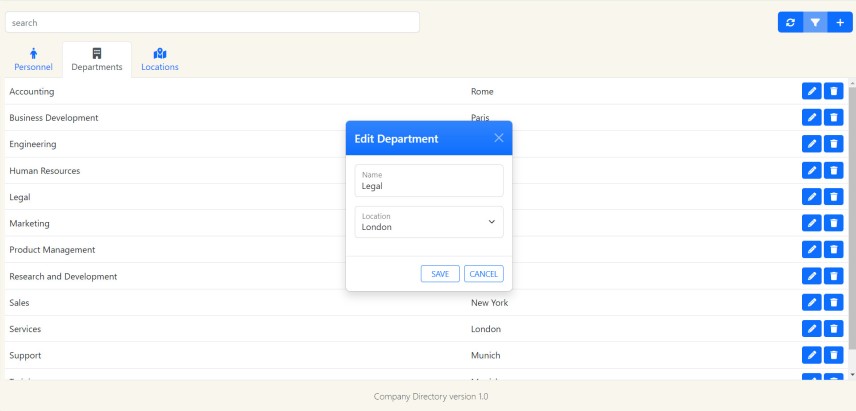Delete the Sales row trash icon
Viewport: 856px width, 411px height.
[834, 302]
